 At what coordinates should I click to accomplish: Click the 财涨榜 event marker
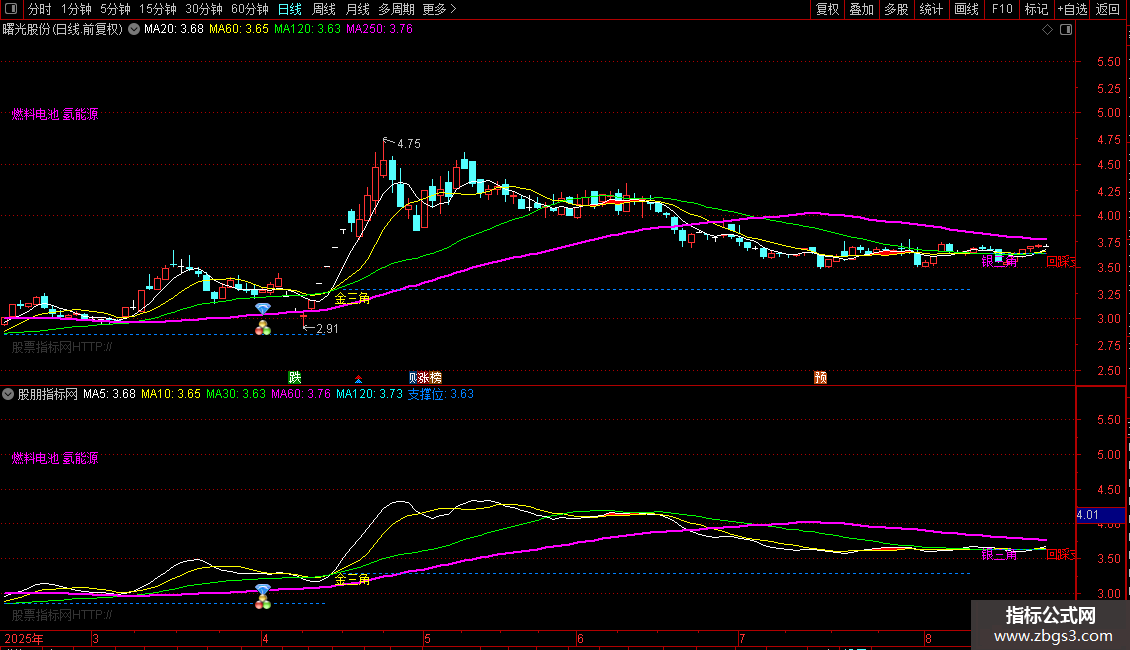coord(425,377)
